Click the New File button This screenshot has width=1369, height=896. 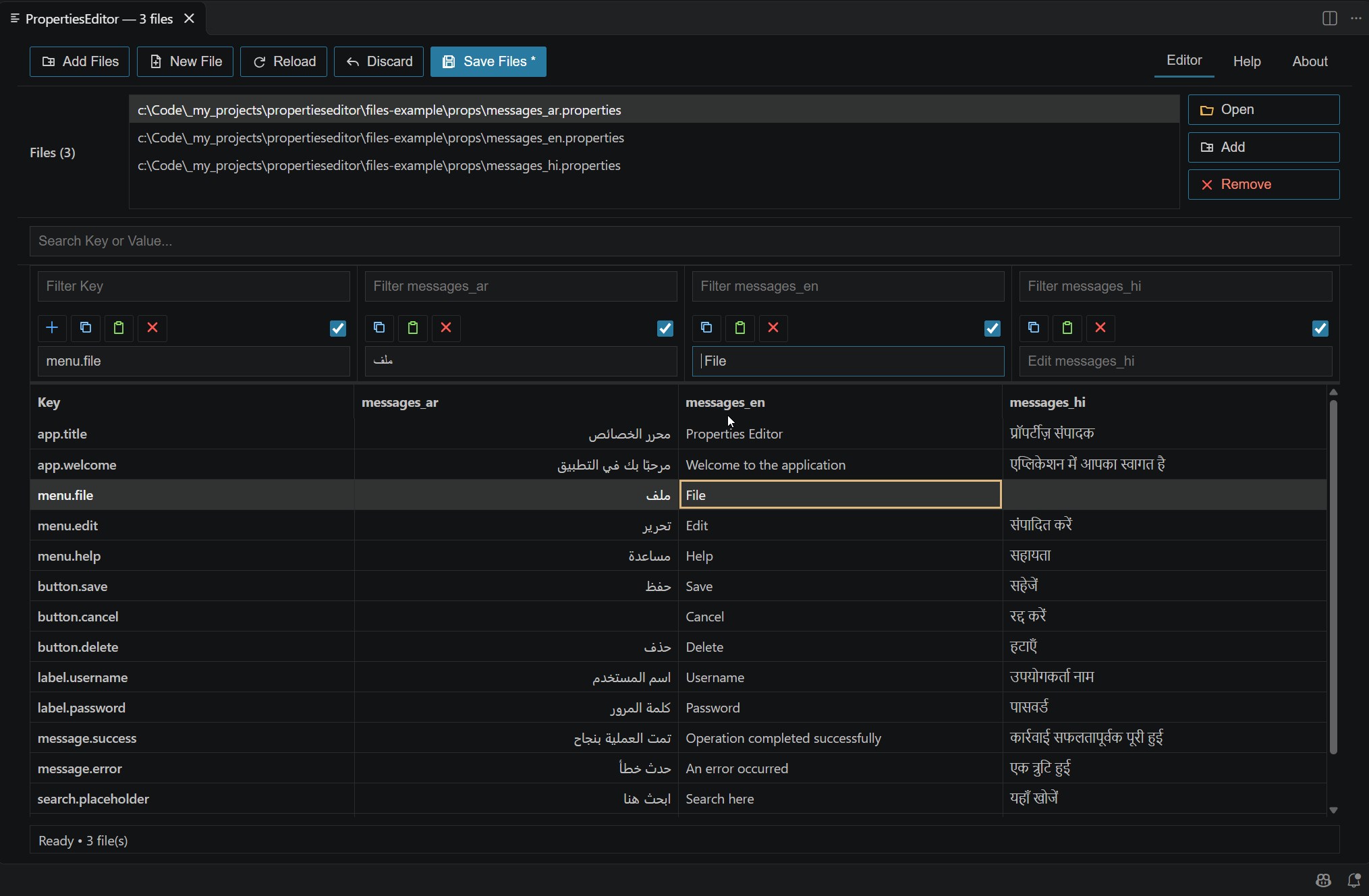[185, 61]
